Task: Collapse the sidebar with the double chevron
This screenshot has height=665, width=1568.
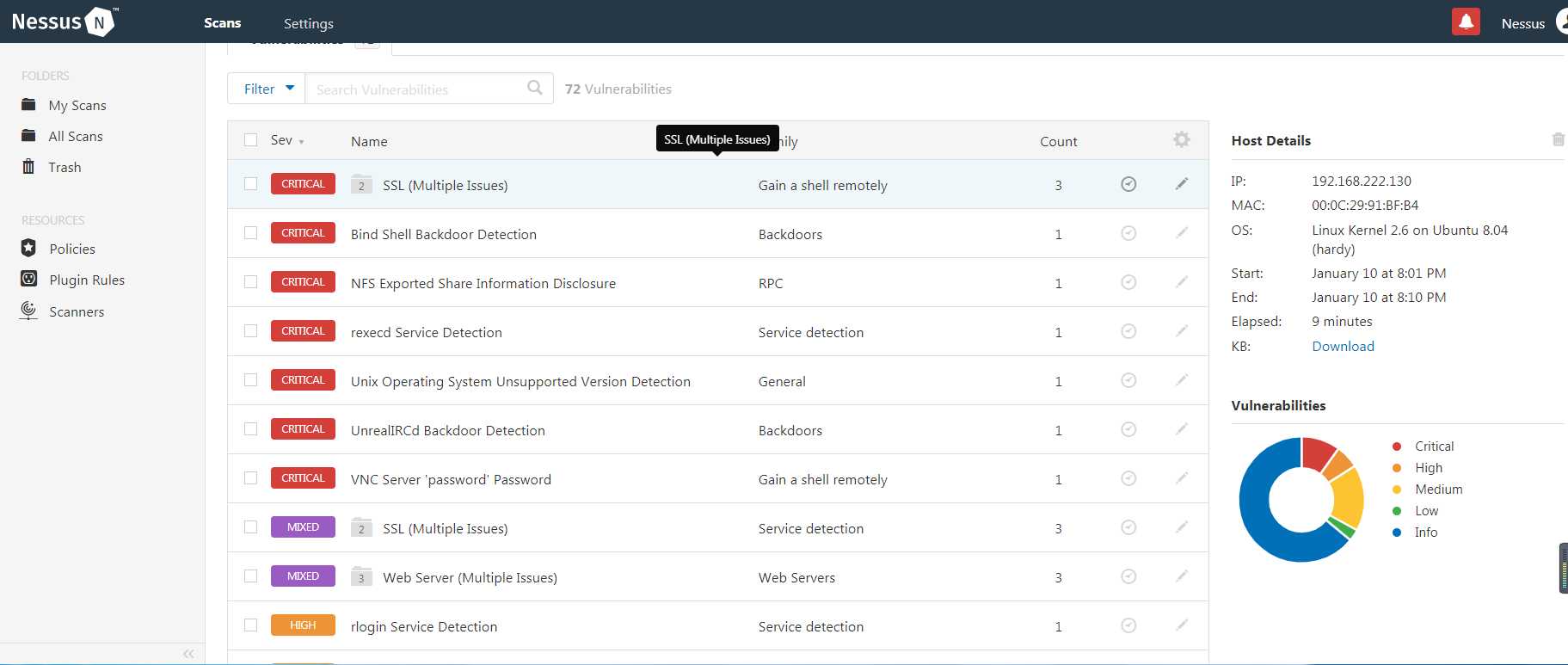Action: coord(188,654)
